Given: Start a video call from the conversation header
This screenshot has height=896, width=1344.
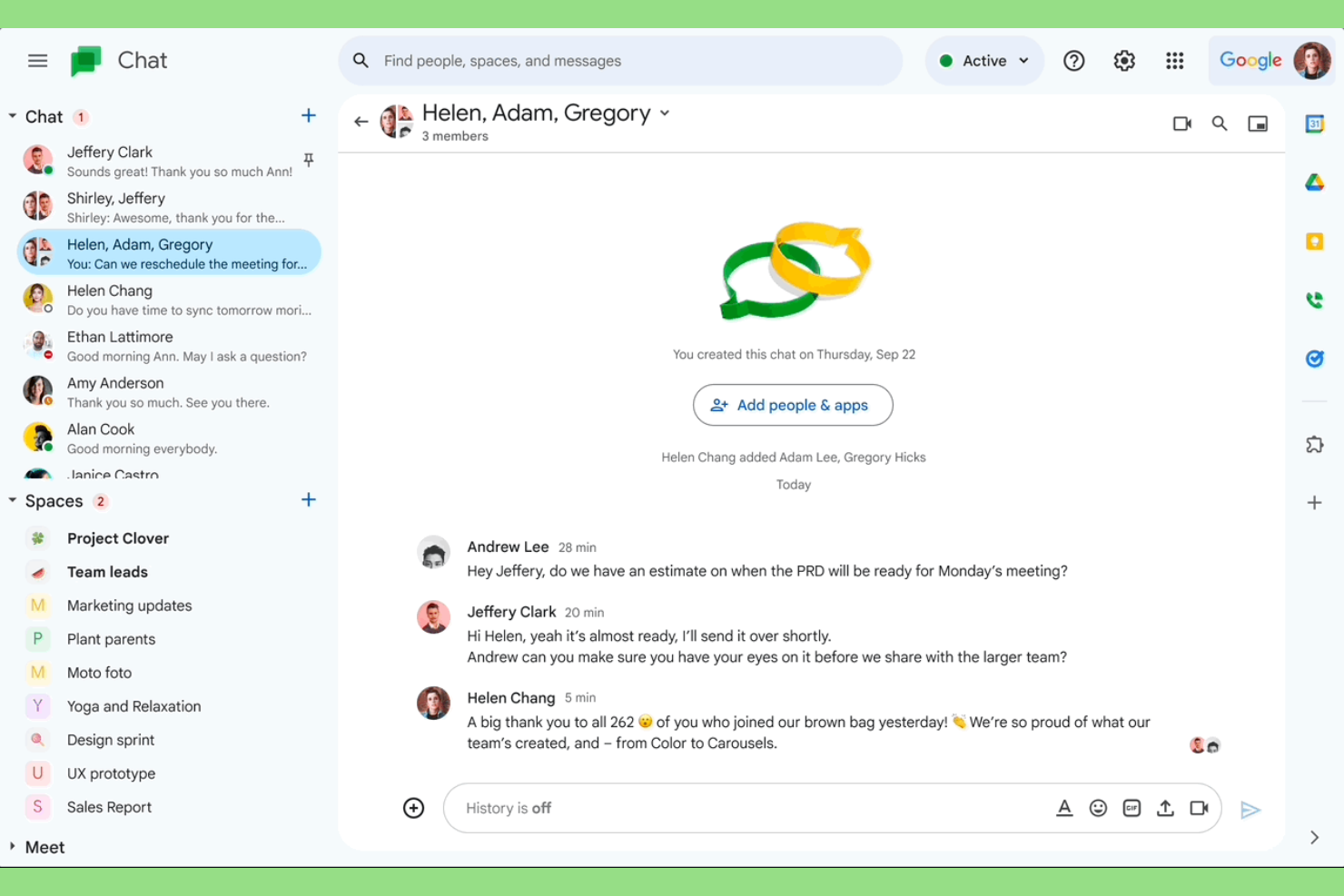Looking at the screenshot, I should (1181, 123).
